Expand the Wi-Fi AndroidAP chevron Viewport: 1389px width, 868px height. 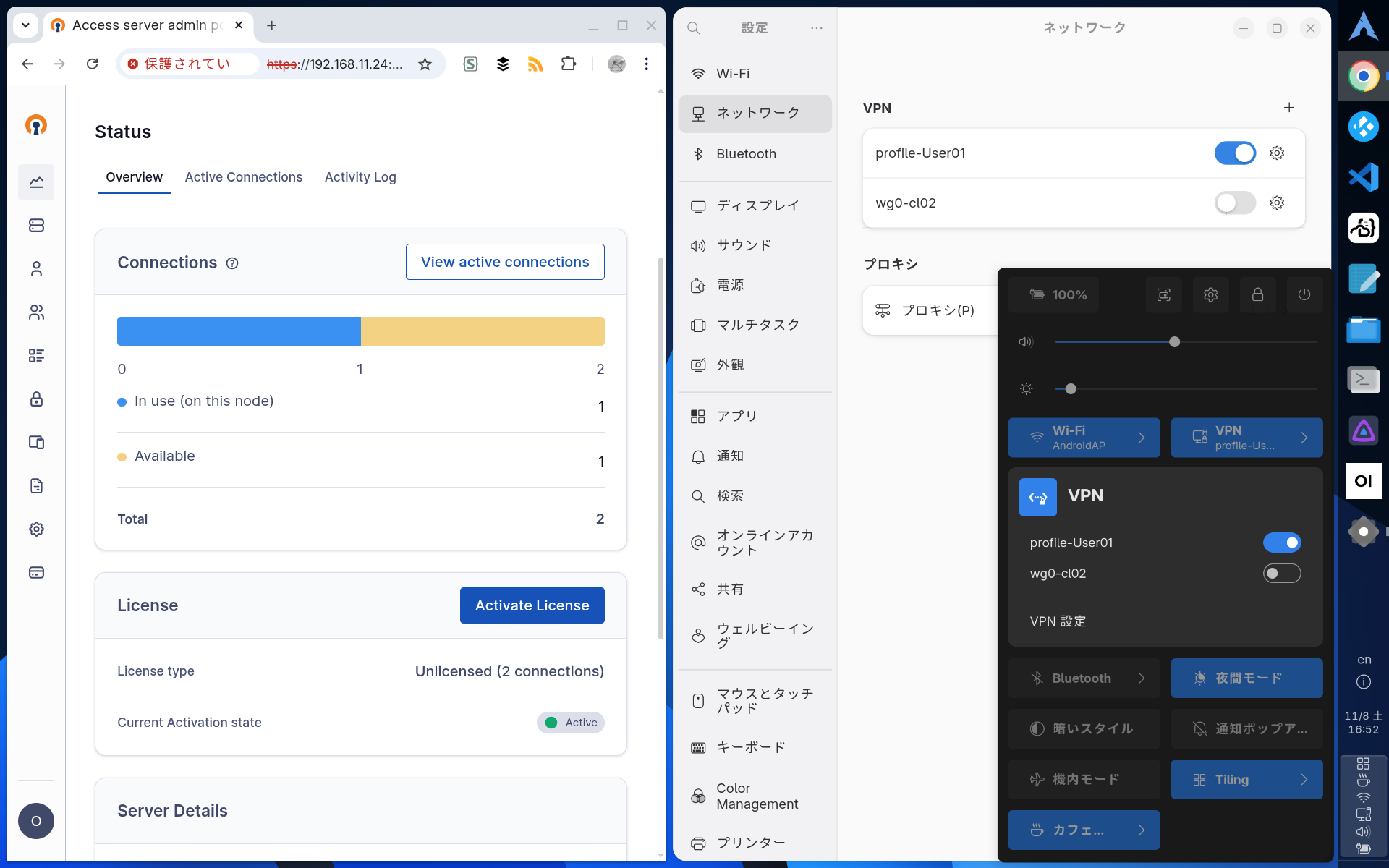(1142, 438)
